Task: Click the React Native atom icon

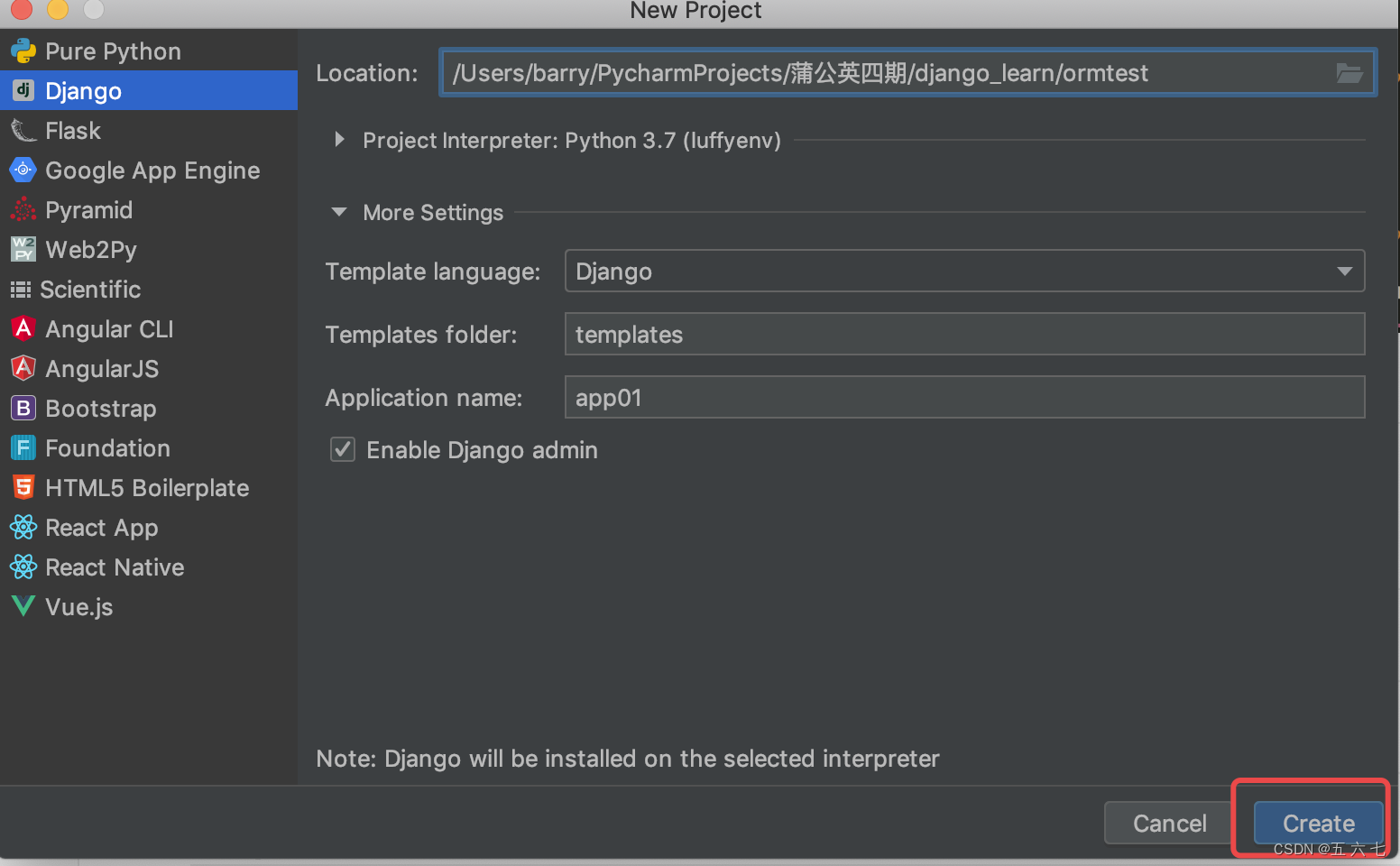Action: [23, 567]
